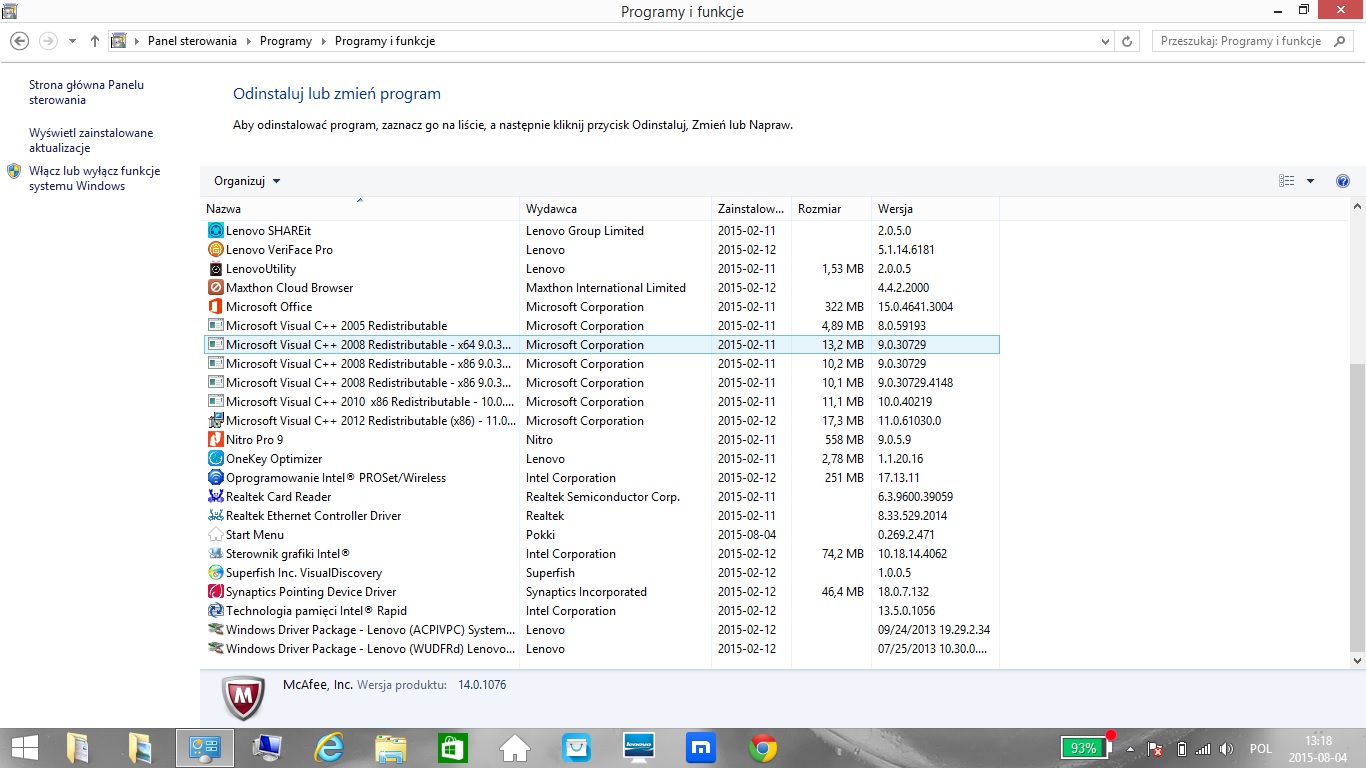Open the Maxthon browser taskbar icon

701,748
